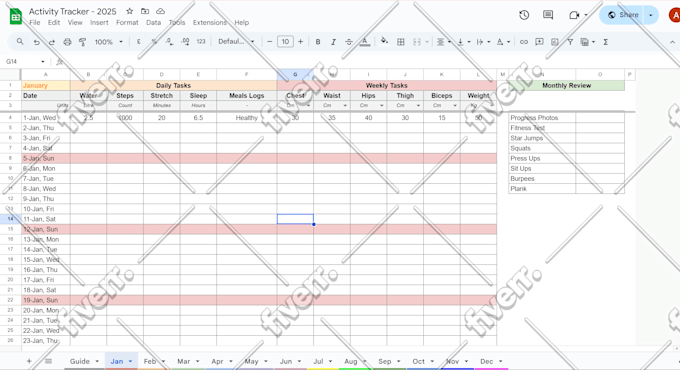Redo the last action
This screenshot has height=370, width=680.
(52, 42)
